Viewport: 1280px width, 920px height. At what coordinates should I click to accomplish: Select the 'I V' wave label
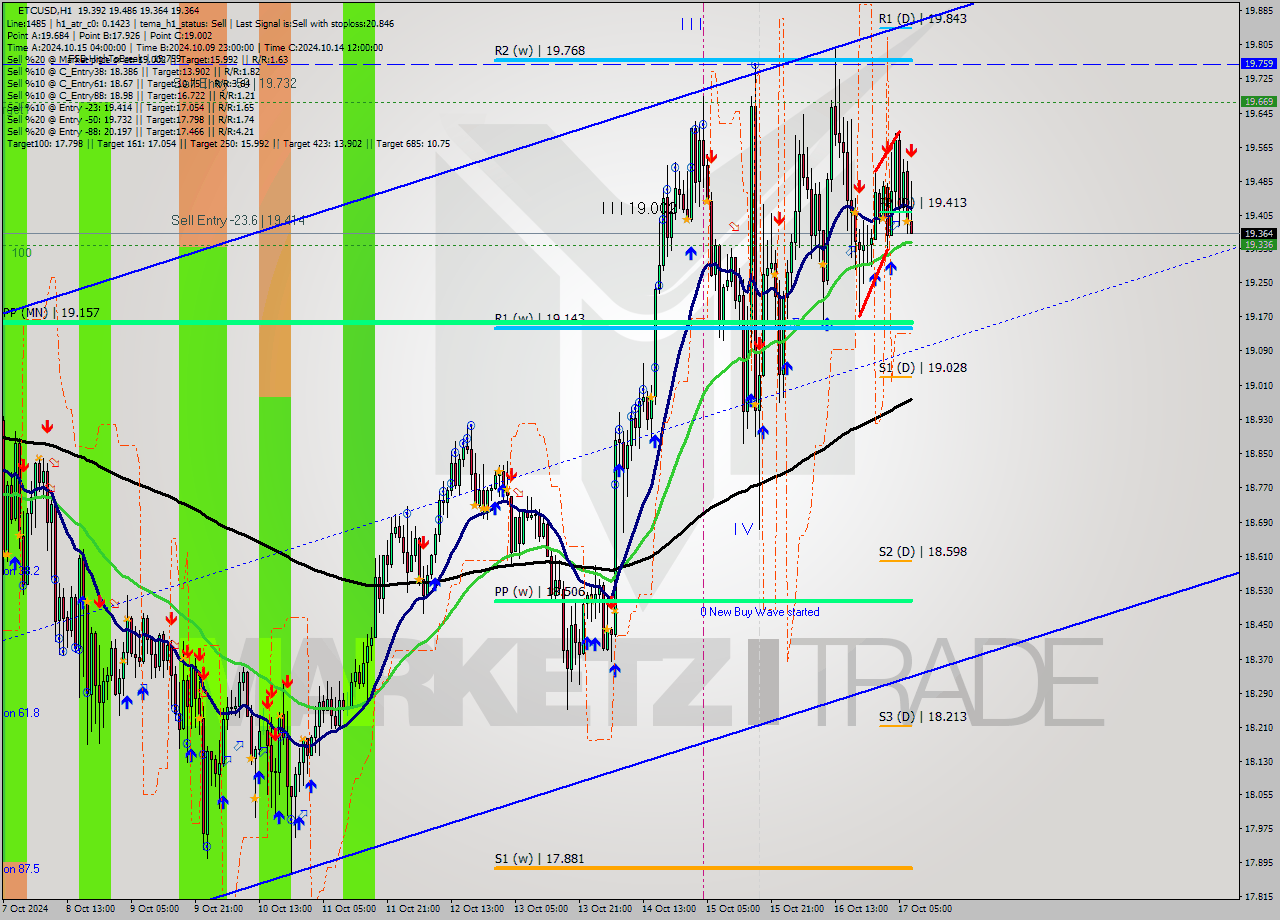[x=742, y=528]
